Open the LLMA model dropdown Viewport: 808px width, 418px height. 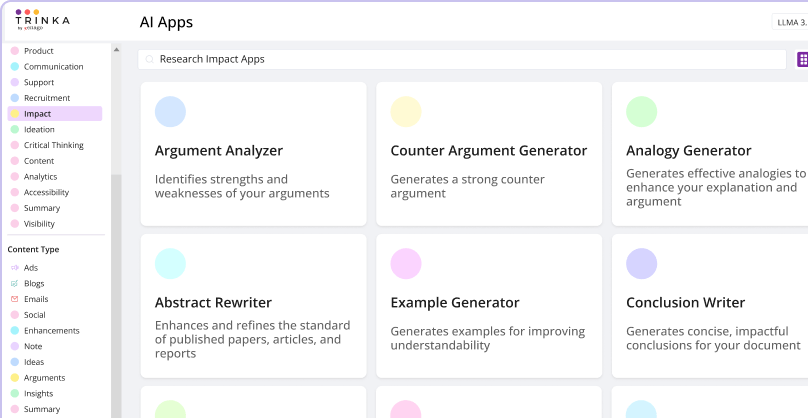(x=790, y=22)
